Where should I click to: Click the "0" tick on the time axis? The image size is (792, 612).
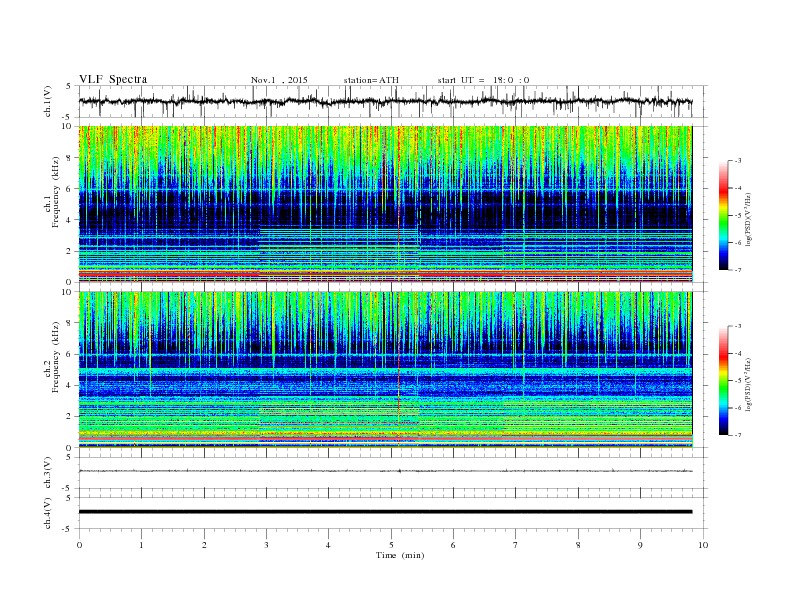click(79, 545)
